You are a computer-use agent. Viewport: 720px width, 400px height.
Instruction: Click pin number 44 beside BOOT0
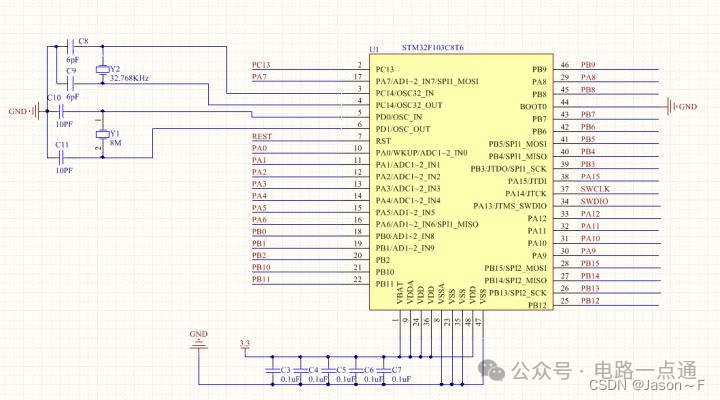(565, 102)
